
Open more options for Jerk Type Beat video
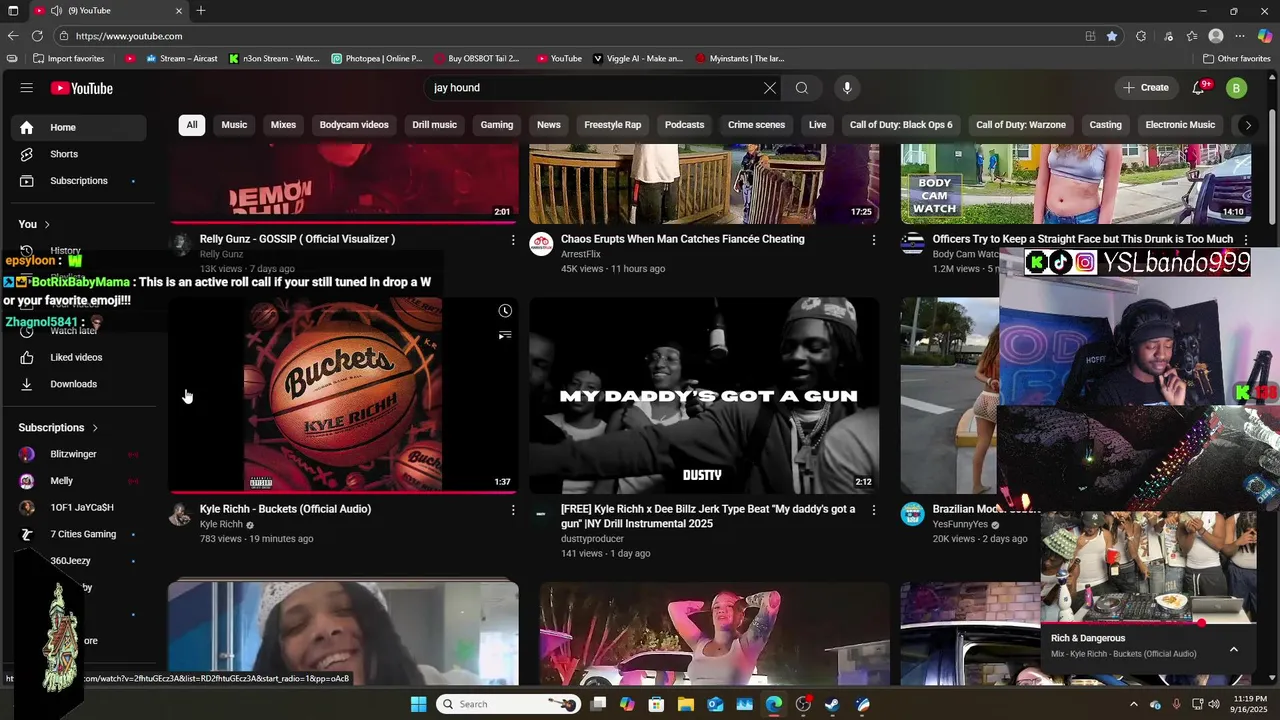tap(873, 510)
